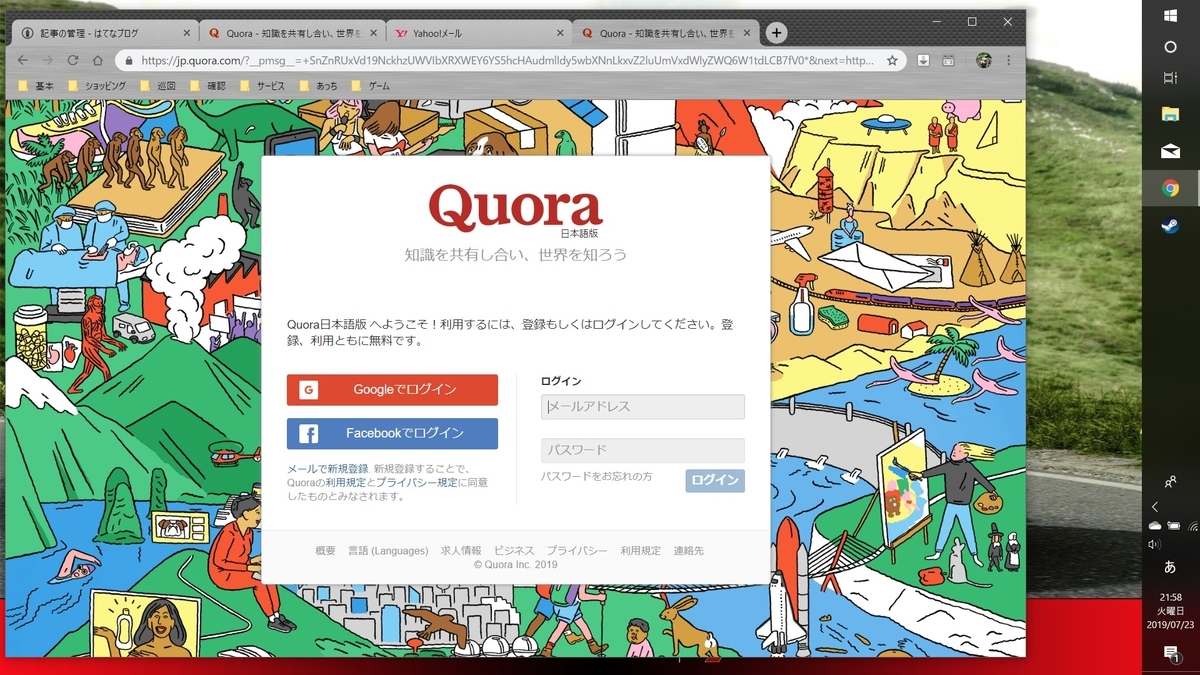Open Cortana circle icon in taskbar
This screenshot has height=675, width=1200.
tap(1170, 47)
